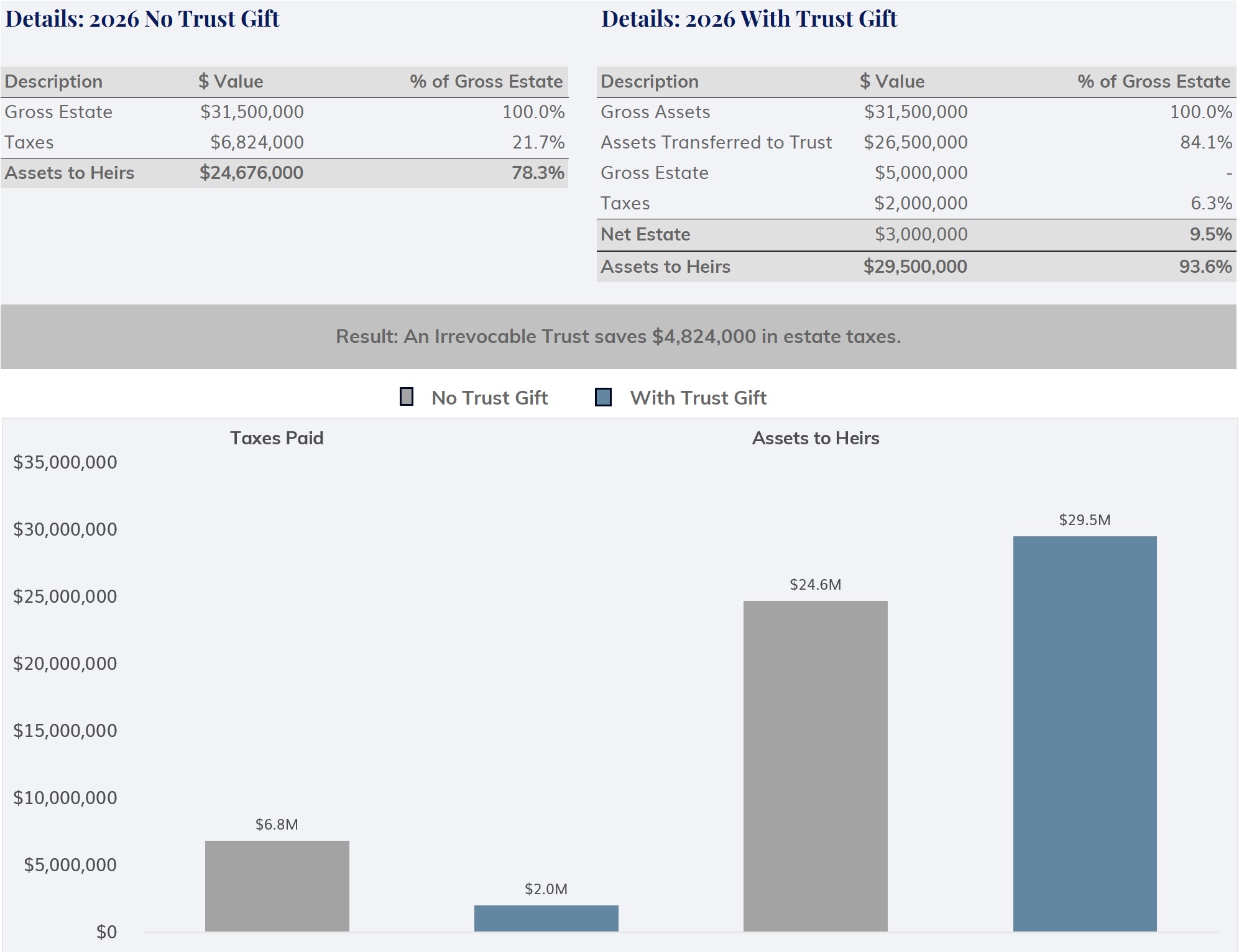Click the $ Value header in right table

pyautogui.click(x=892, y=81)
